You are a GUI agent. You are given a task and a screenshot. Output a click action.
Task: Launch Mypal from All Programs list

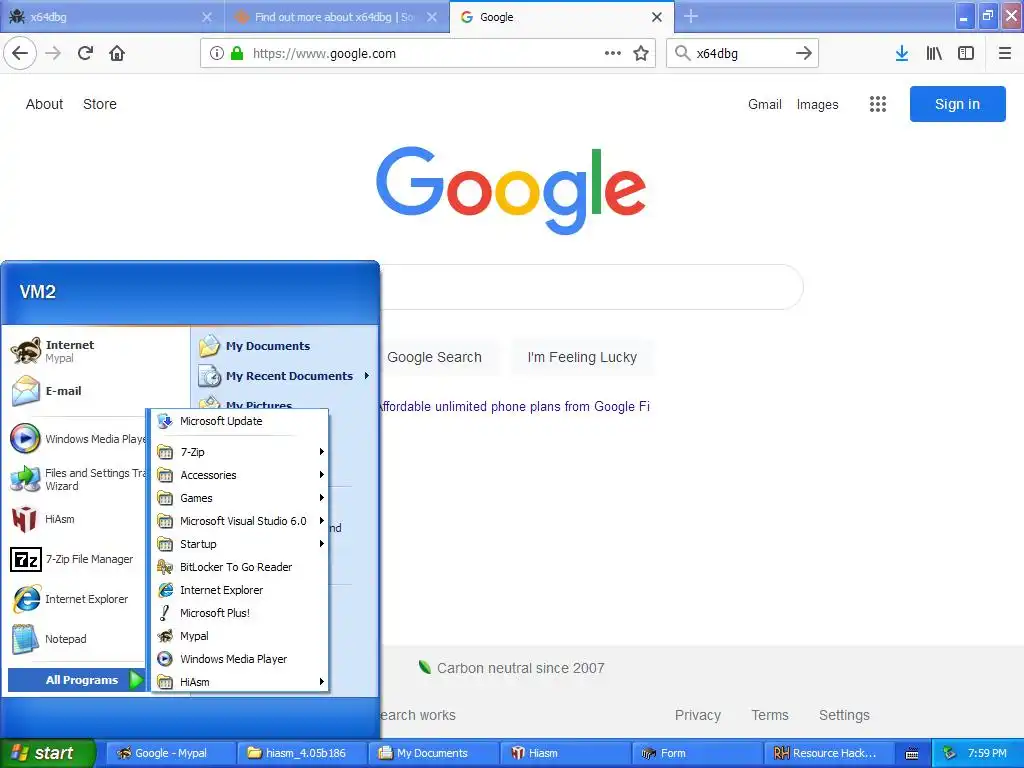click(x=240, y=636)
